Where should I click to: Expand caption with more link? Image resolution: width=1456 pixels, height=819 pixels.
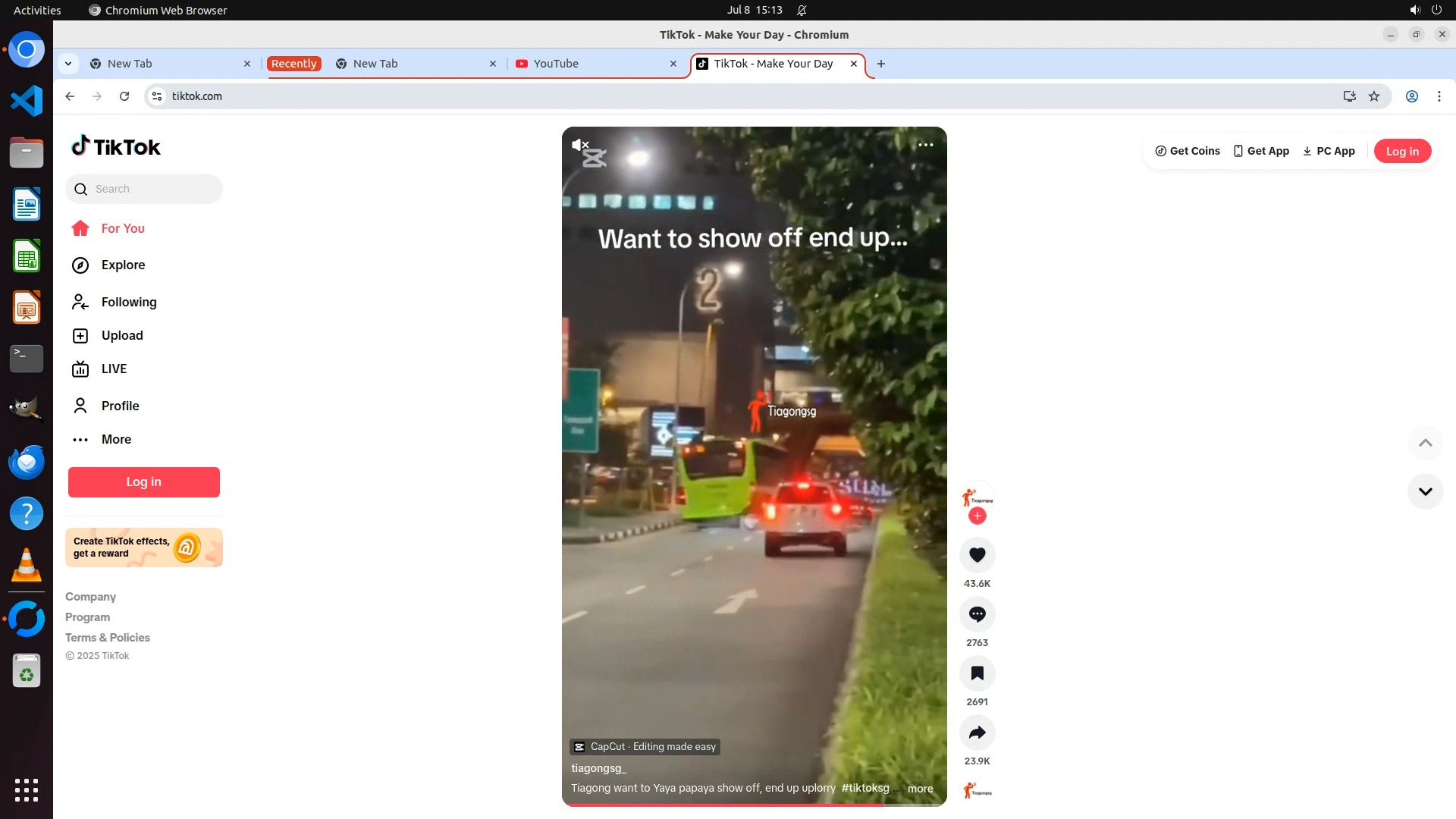tap(920, 789)
